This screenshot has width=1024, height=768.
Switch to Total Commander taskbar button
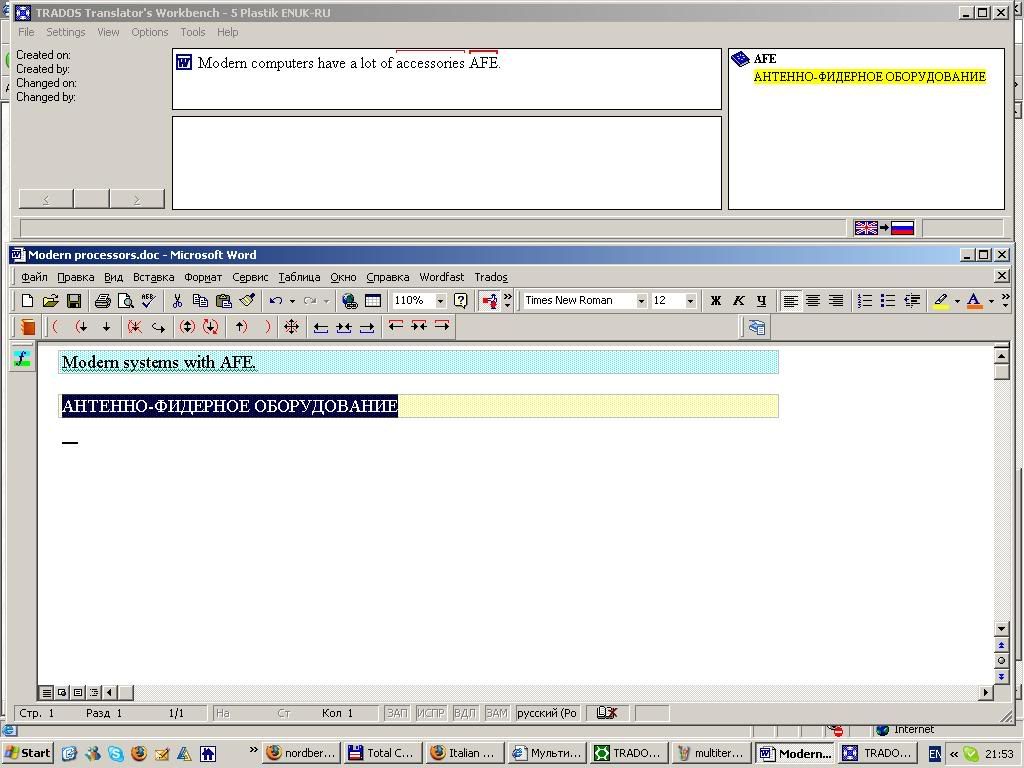(x=382, y=753)
